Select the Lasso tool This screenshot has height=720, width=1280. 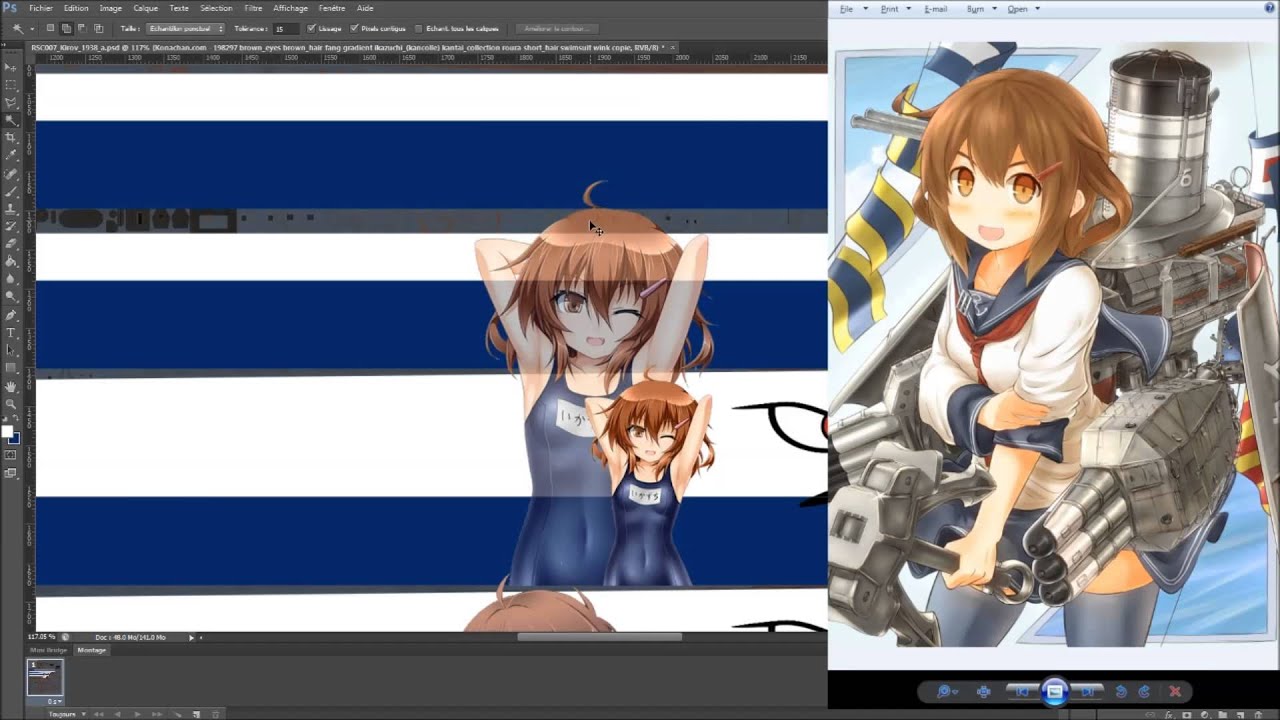click(x=11, y=102)
